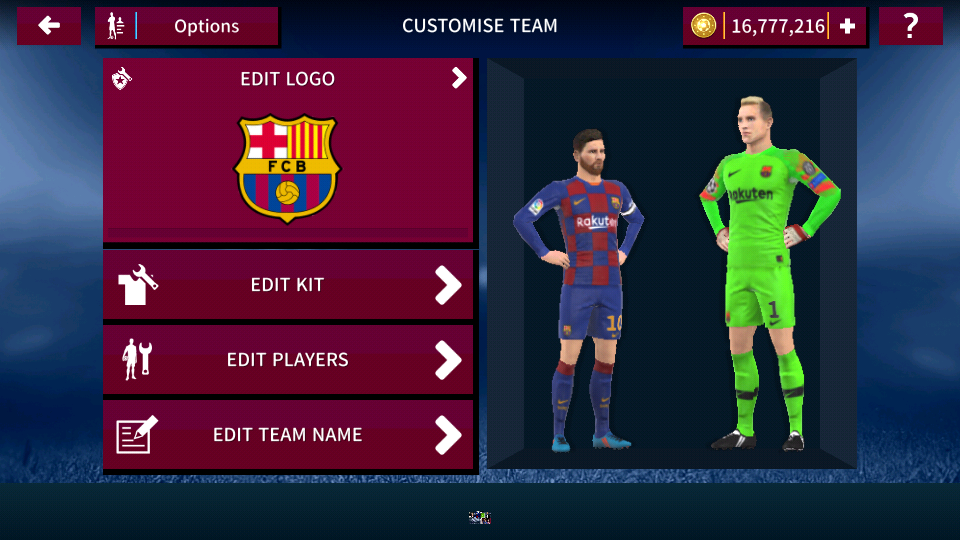
Task: Open the Edit Players chevron arrow
Action: pyautogui.click(x=448, y=360)
